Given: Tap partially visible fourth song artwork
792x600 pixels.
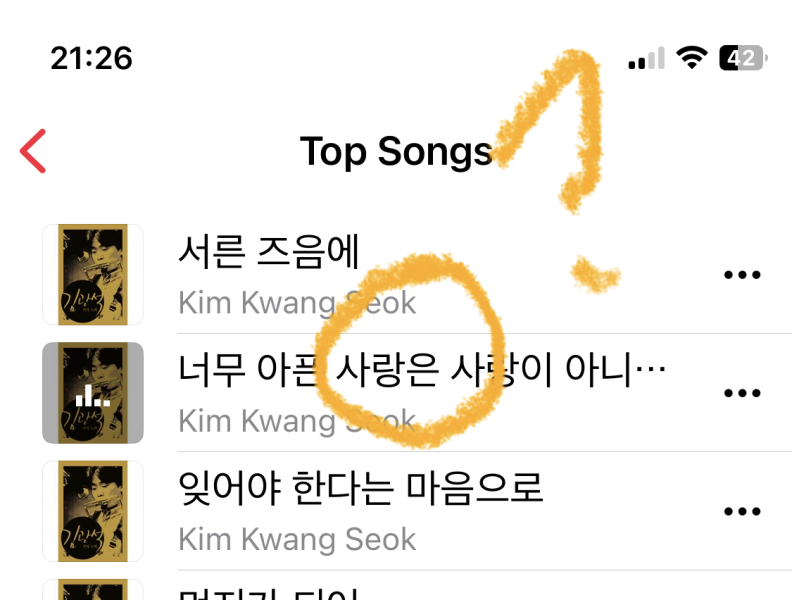Looking at the screenshot, I should coord(93,590).
